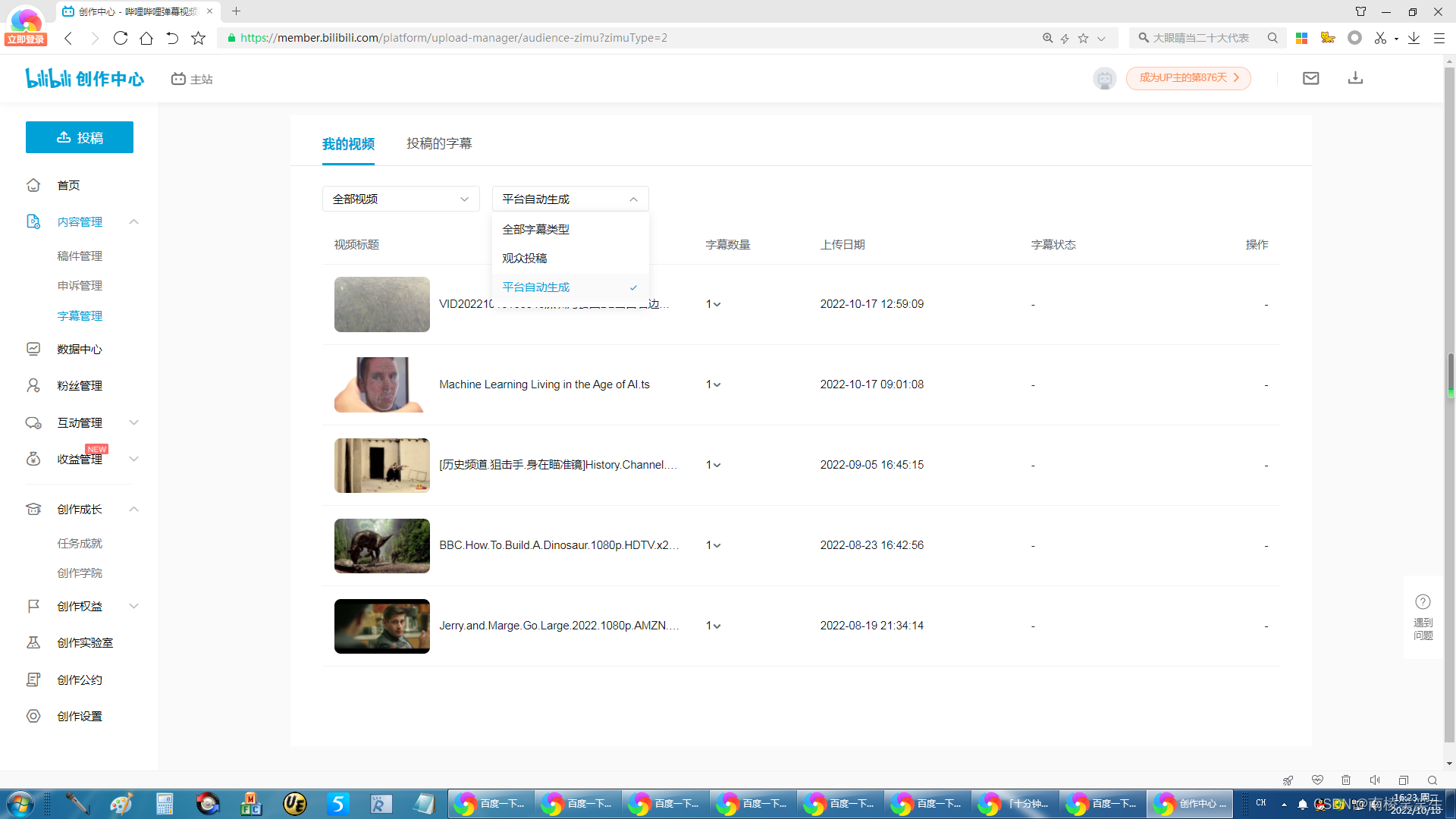This screenshot has width=1456, height=819.
Task: Open 稿件管理 in sidebar menu
Action: pos(80,256)
